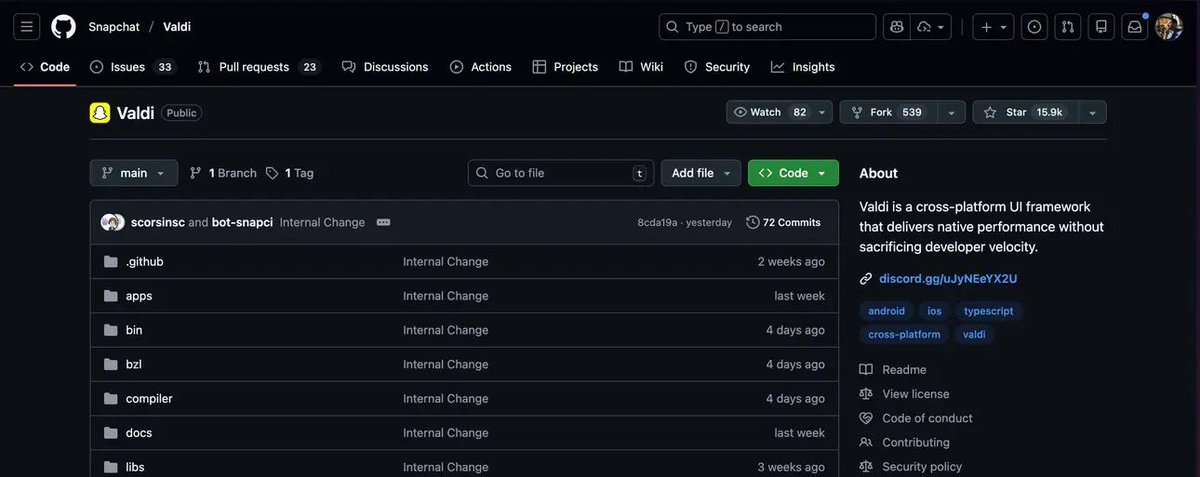Select the valdi topic tag
The height and width of the screenshot is (477, 1200).
point(974,334)
